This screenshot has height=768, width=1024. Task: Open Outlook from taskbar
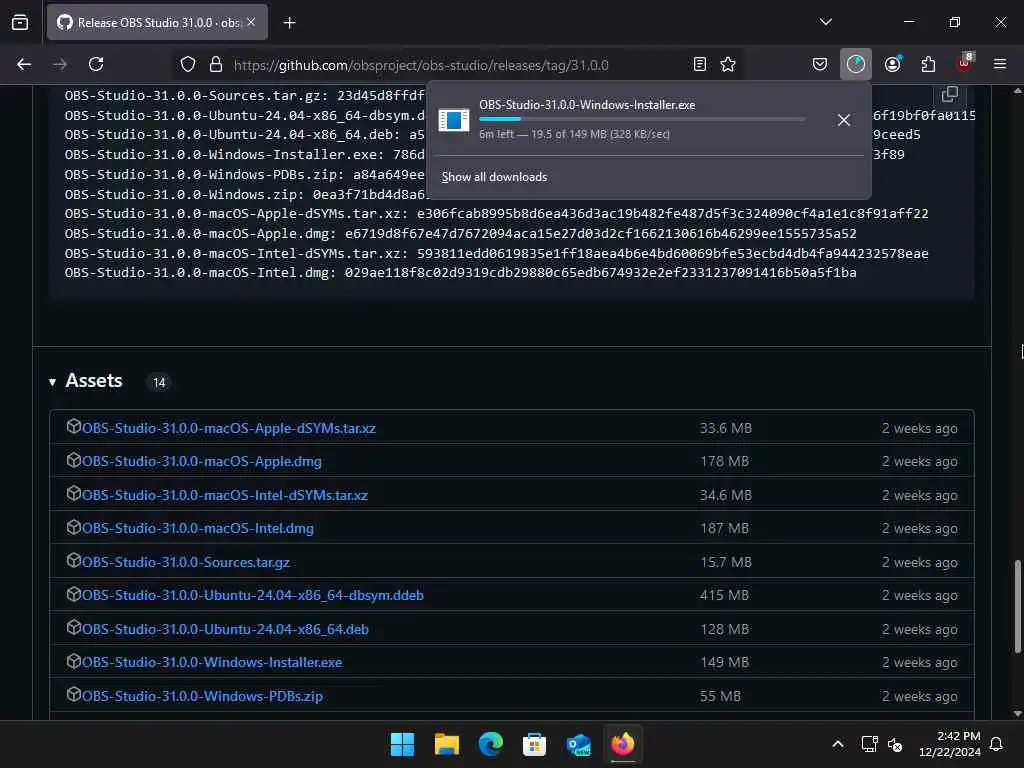[579, 744]
